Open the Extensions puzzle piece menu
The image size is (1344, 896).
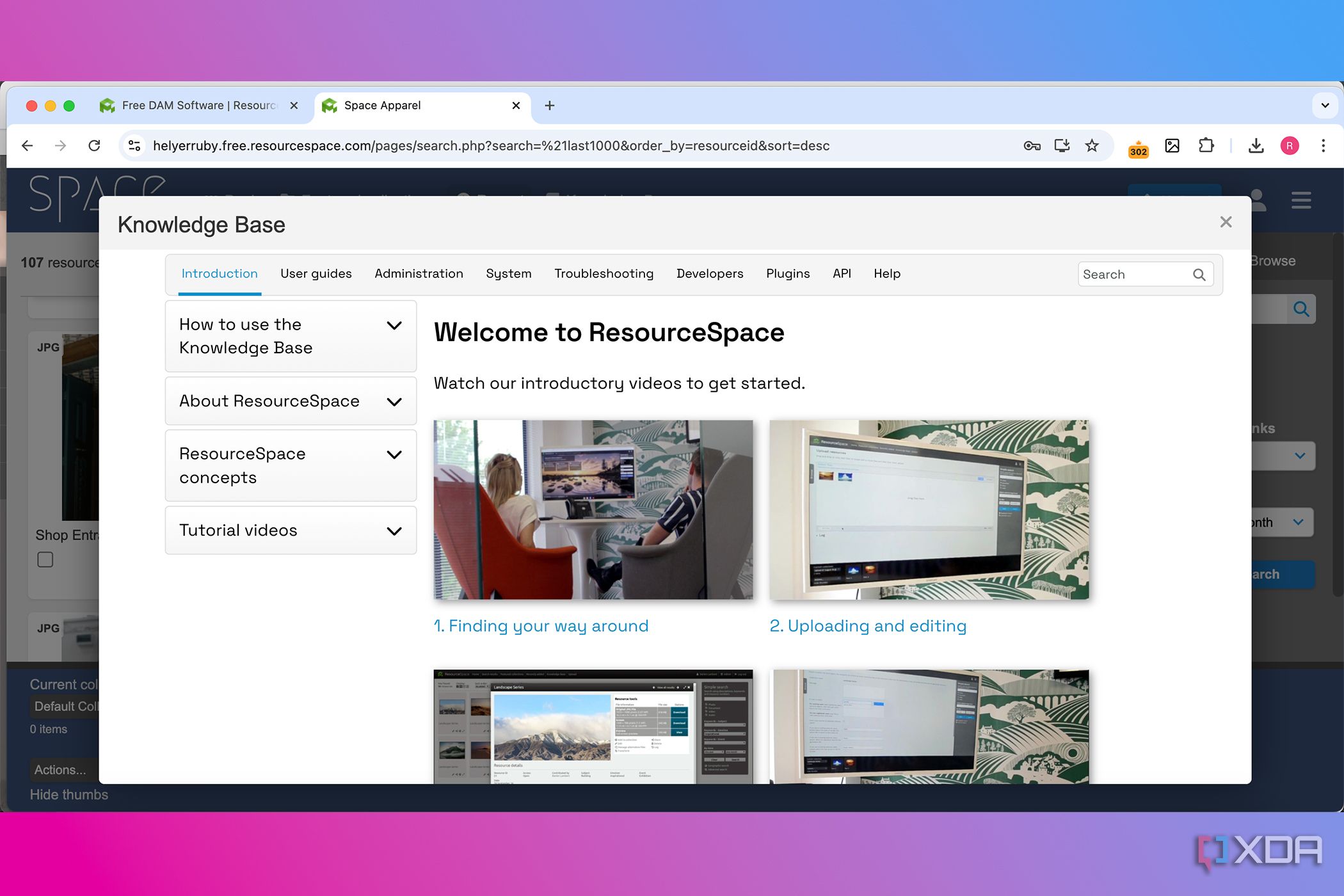click(1206, 146)
